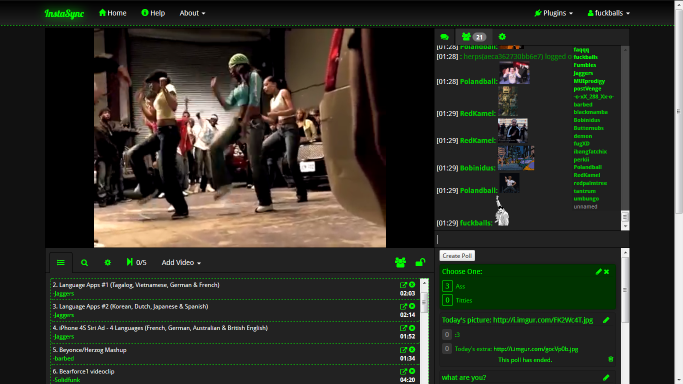
Task: Go to Home page
Action: (x=113, y=13)
